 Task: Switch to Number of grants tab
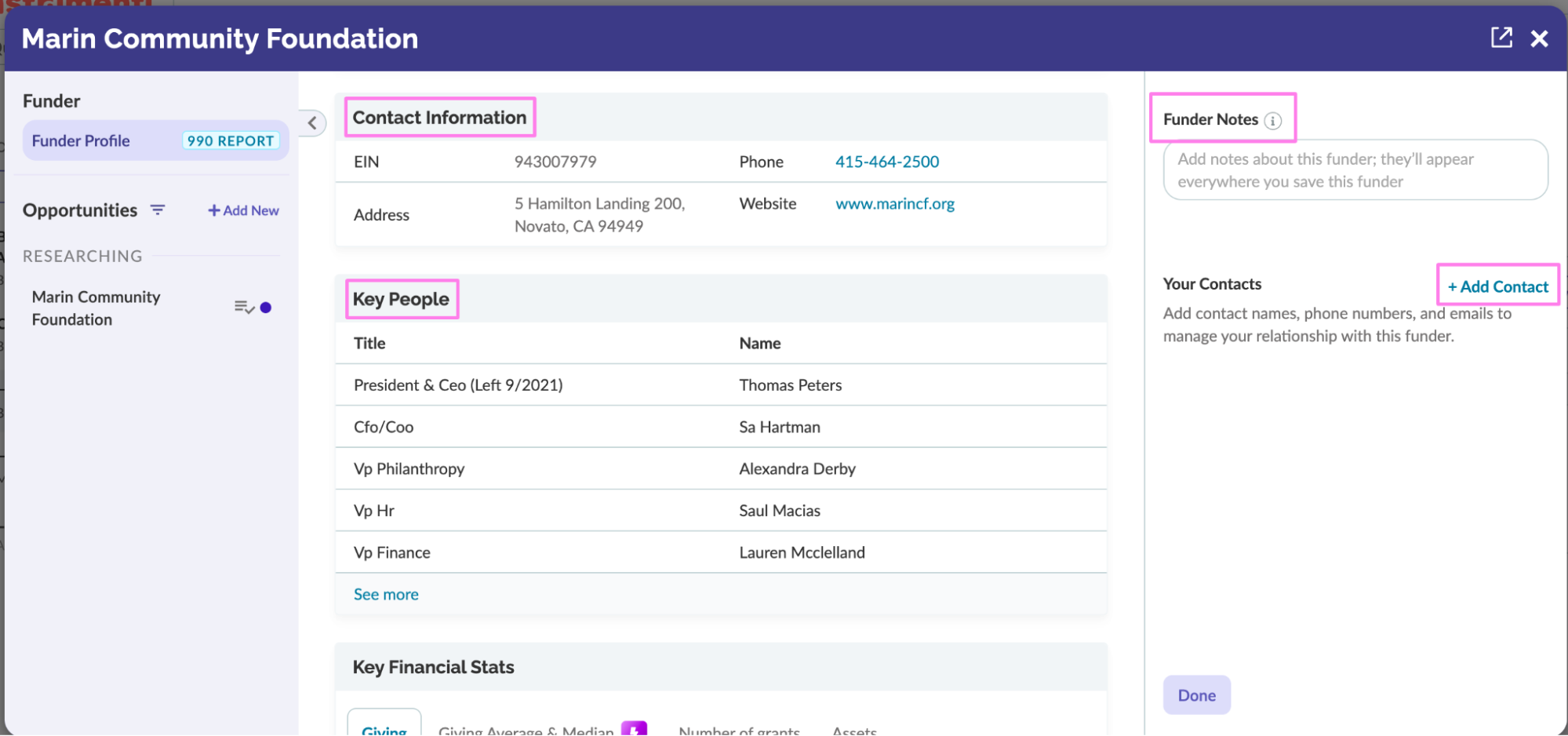pyautogui.click(x=739, y=730)
